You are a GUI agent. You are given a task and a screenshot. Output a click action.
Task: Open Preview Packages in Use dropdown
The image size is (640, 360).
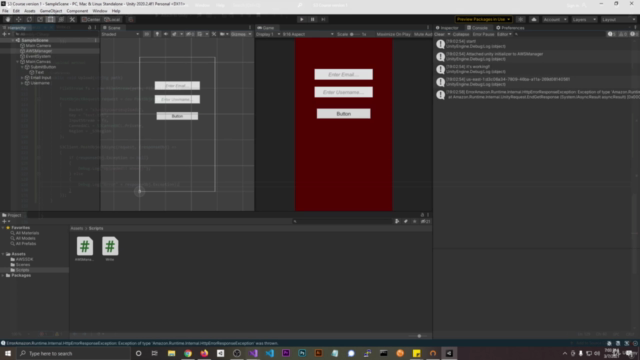pos(483,19)
